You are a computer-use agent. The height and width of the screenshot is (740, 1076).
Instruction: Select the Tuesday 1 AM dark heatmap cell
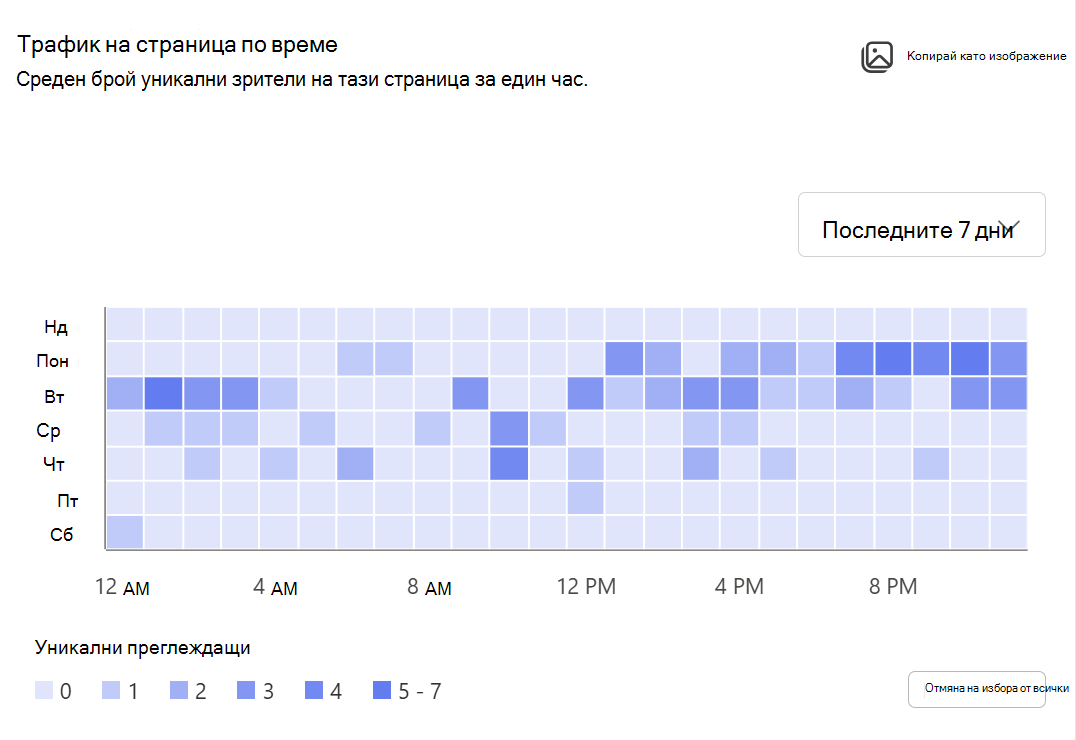[163, 393]
